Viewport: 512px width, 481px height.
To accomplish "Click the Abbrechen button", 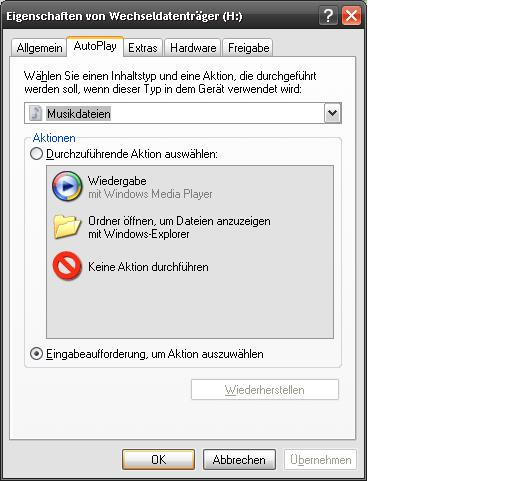I will click(x=239, y=460).
